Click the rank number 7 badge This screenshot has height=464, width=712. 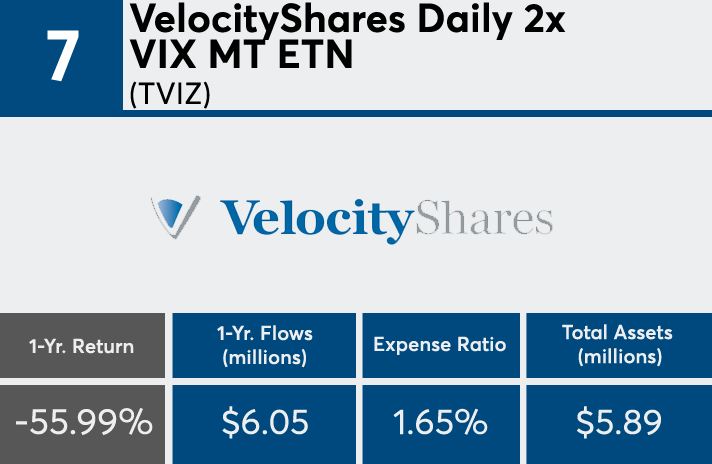tap(61, 56)
